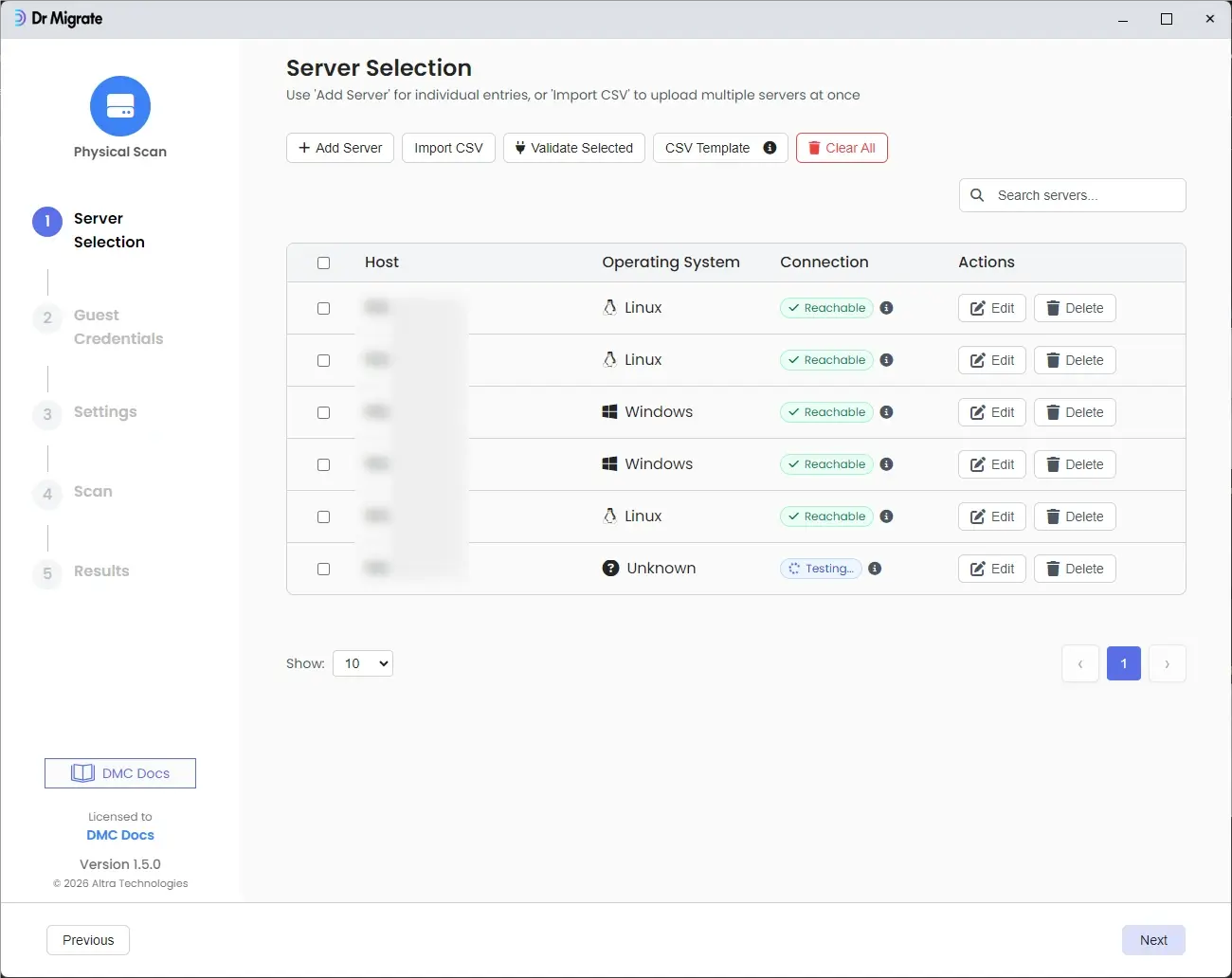The height and width of the screenshot is (978, 1232).
Task: Click the Unknown operating system label
Action: point(661,568)
